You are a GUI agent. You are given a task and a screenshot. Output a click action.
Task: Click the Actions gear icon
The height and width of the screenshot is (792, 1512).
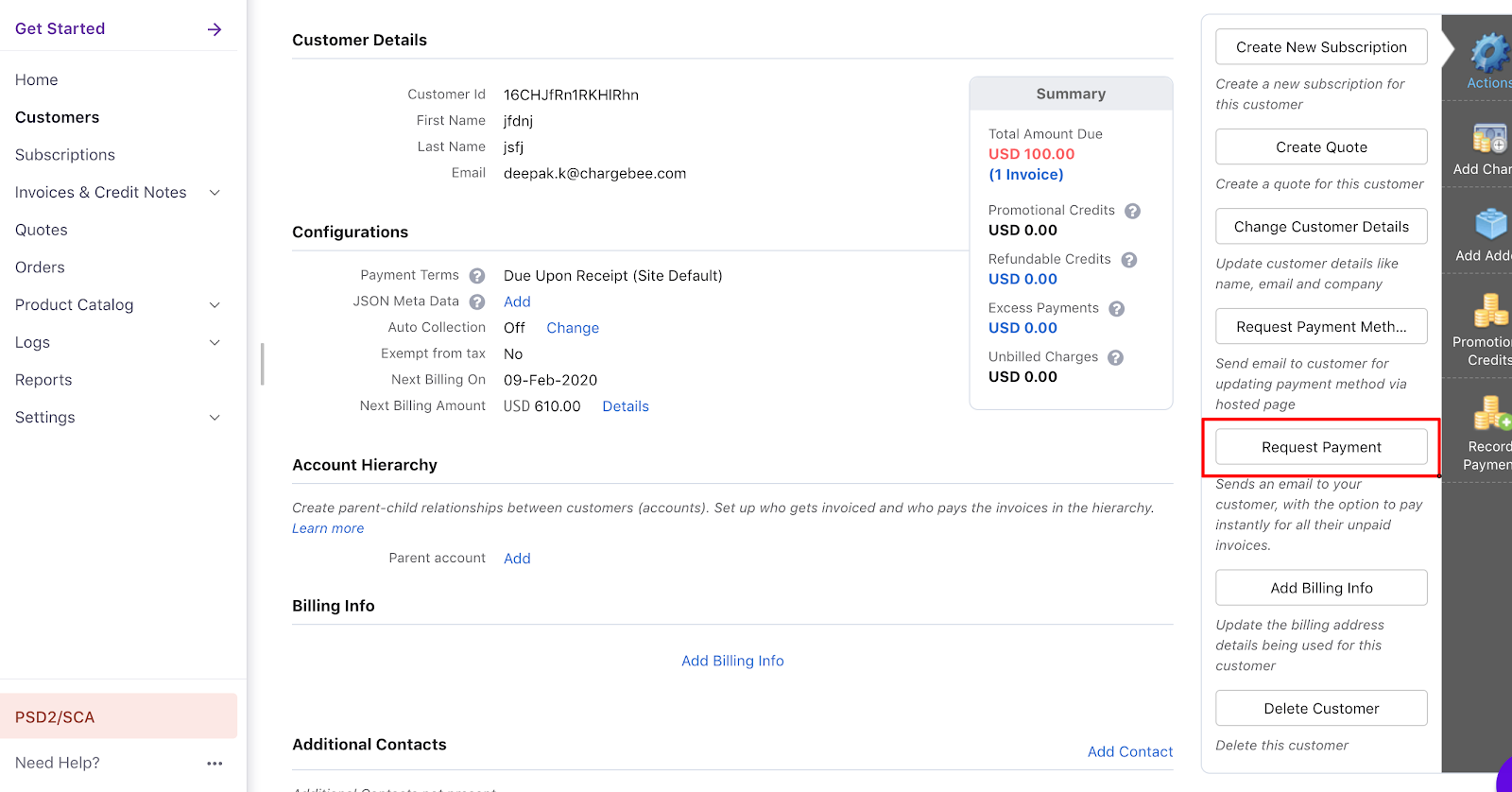pos(1488,53)
